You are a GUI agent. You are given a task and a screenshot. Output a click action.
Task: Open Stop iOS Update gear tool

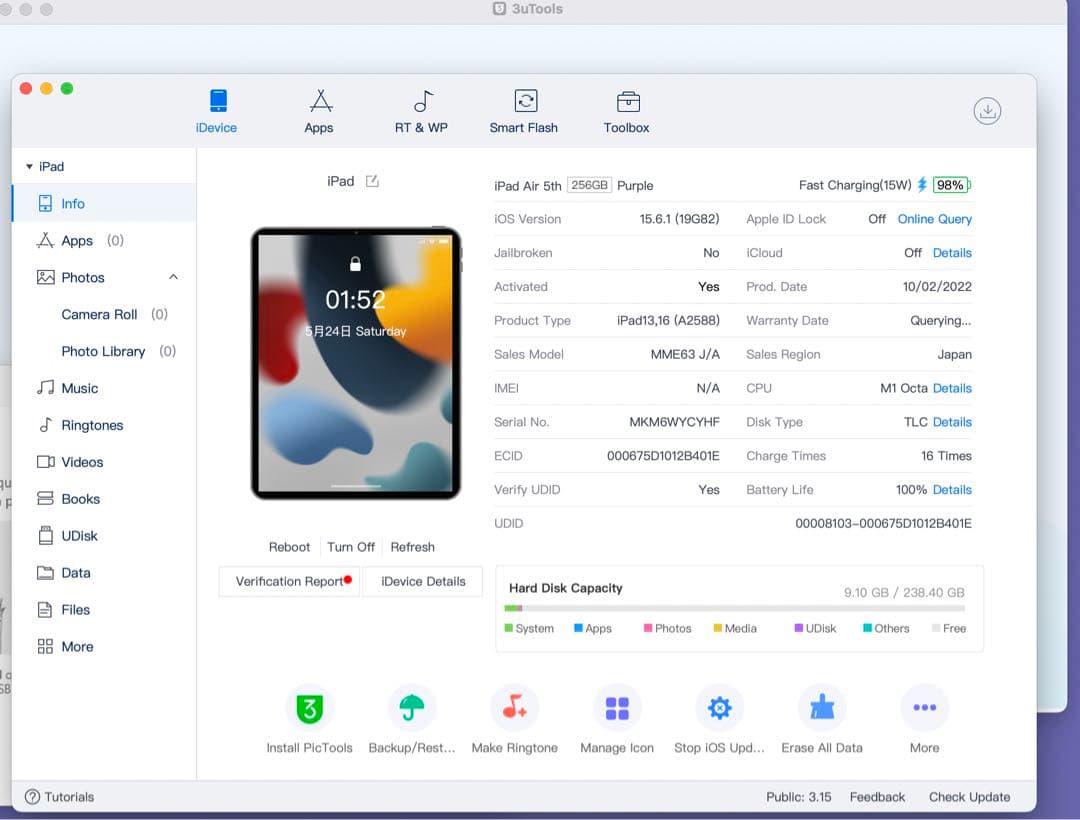719,720
